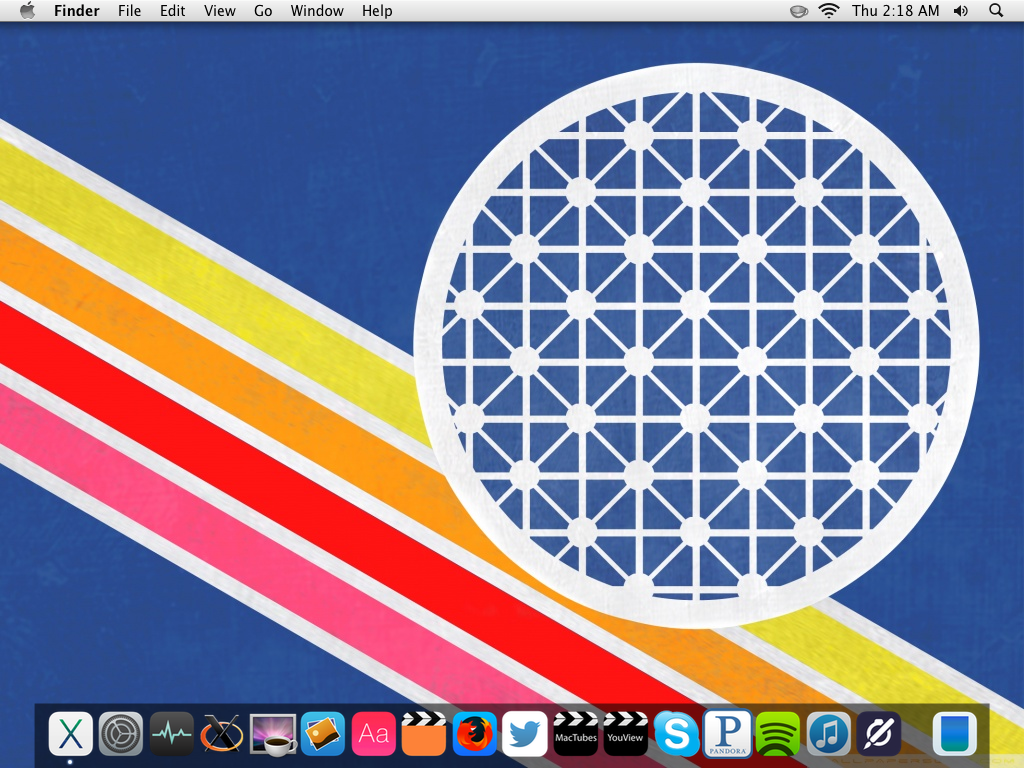Click the bowl icon in menu bar
The height and width of the screenshot is (768, 1024).
[799, 11]
